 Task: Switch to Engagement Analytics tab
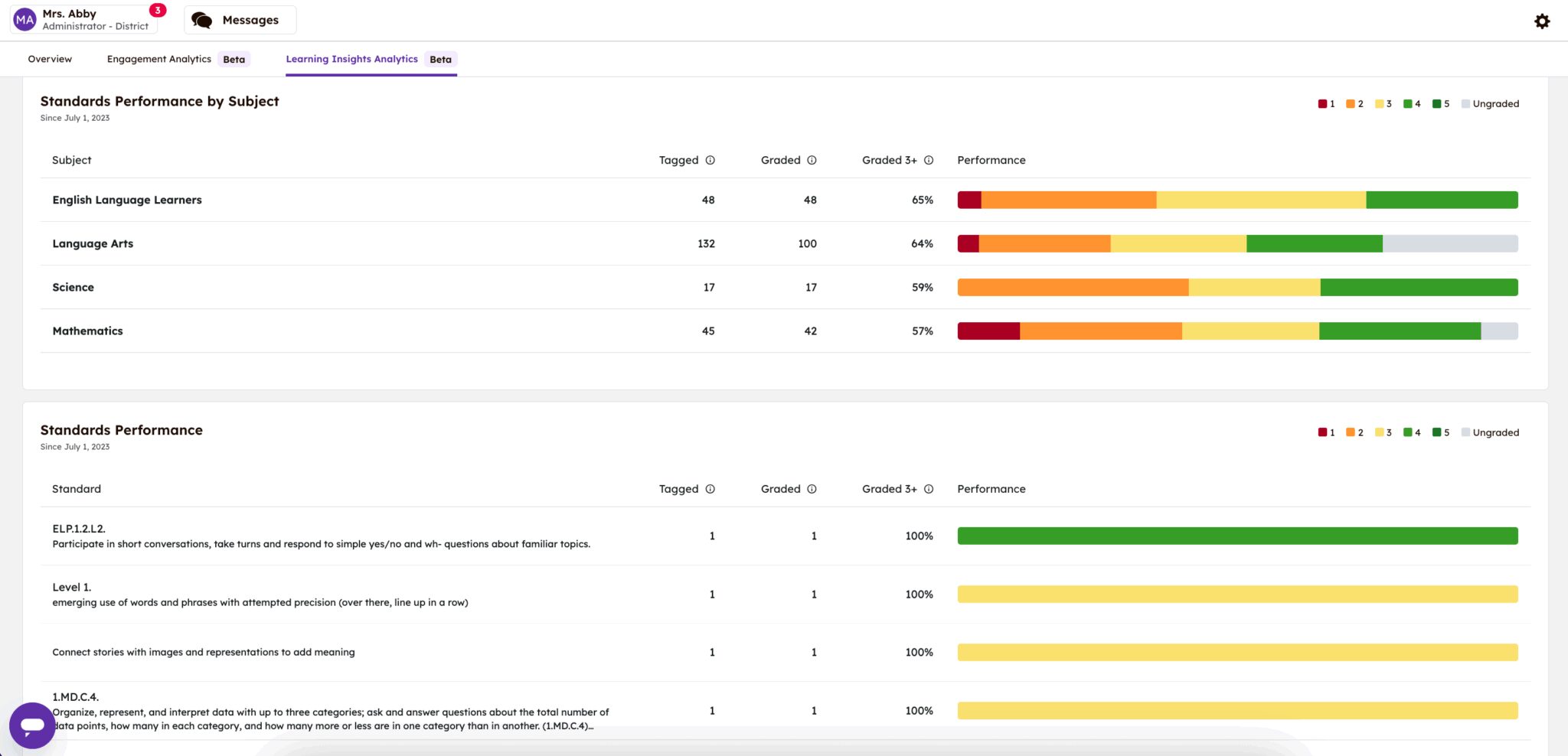159,59
